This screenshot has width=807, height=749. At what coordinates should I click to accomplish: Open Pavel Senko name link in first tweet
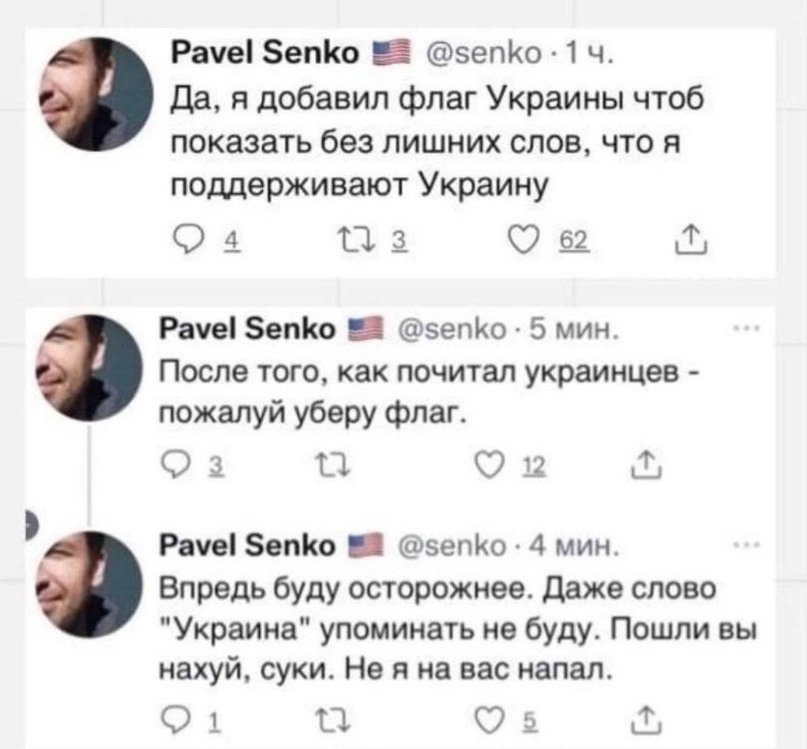point(265,53)
